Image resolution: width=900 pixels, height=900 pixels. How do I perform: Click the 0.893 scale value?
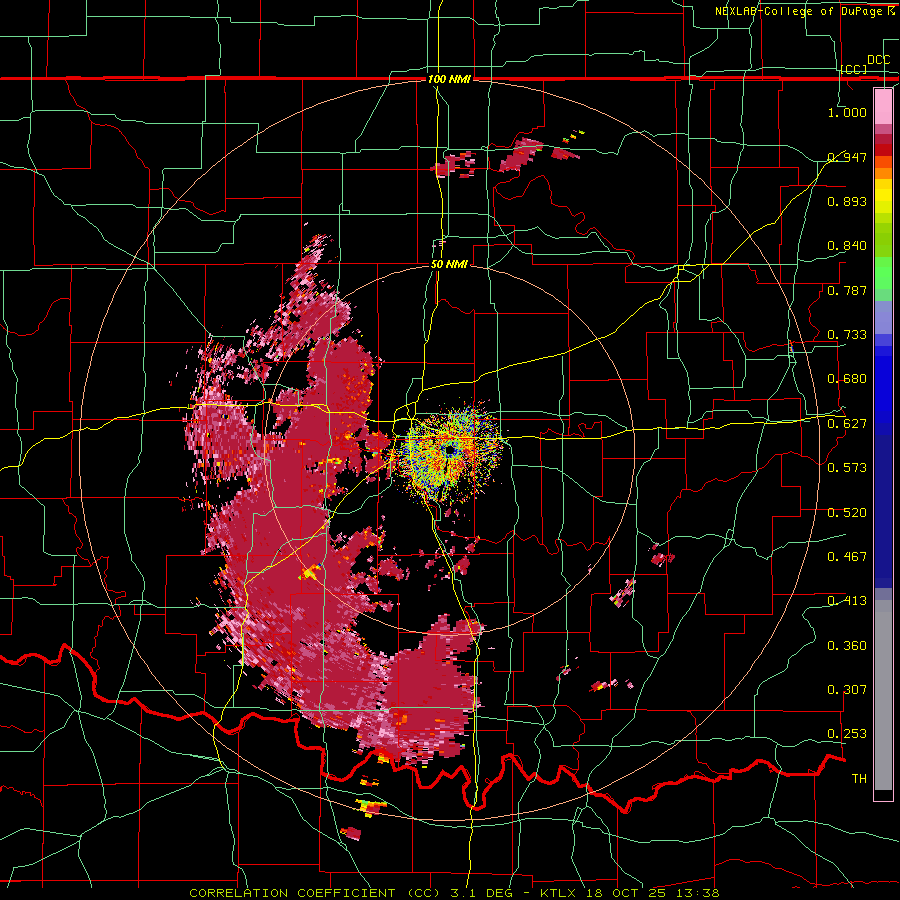[x=847, y=201]
